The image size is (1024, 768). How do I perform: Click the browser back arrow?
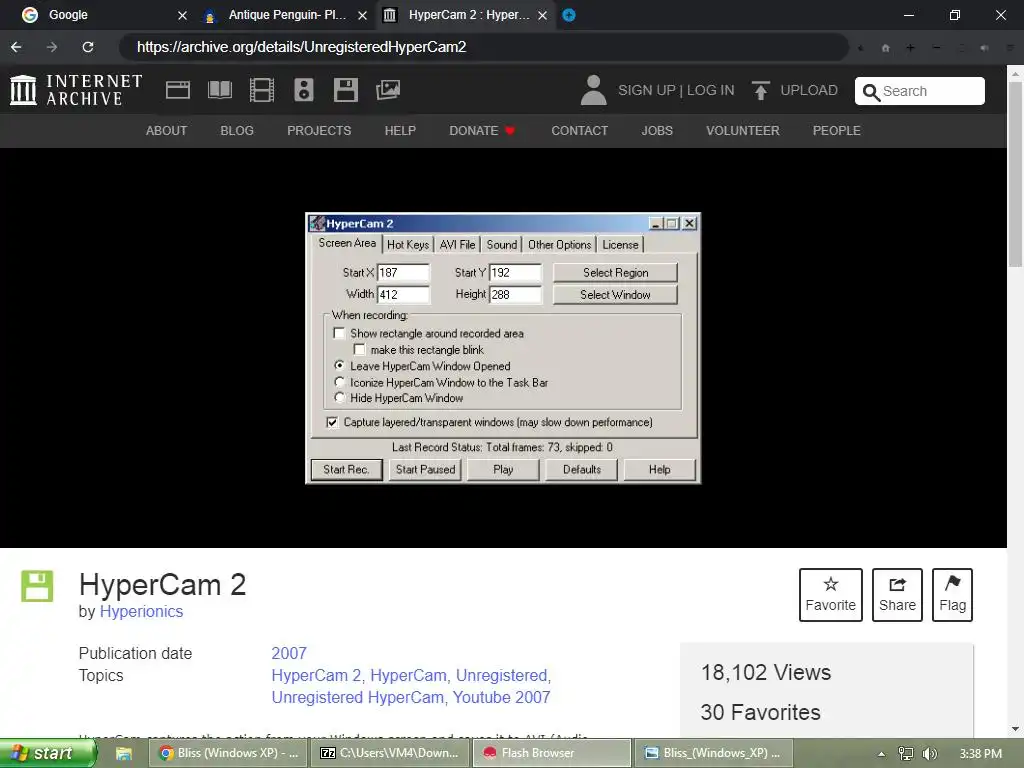[16, 47]
